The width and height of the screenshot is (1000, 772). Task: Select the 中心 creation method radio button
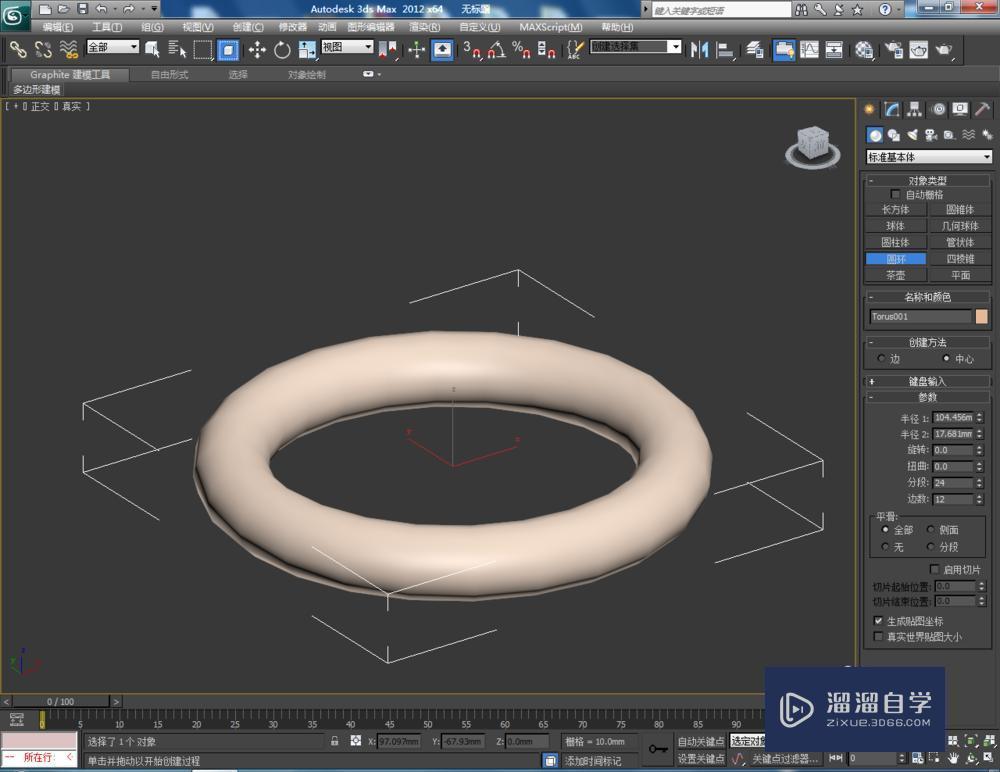click(x=945, y=358)
